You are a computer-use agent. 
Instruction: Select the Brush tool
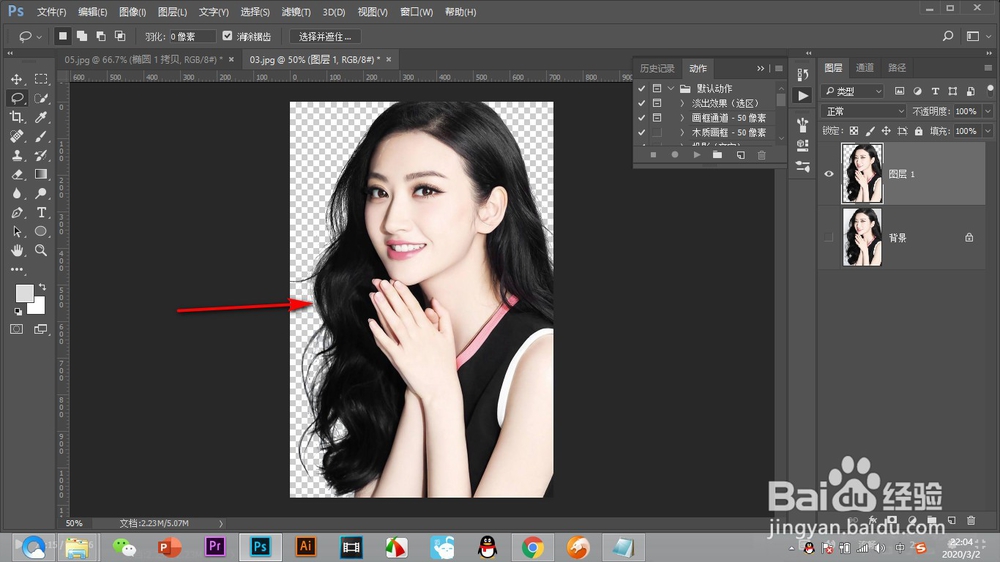coord(41,137)
